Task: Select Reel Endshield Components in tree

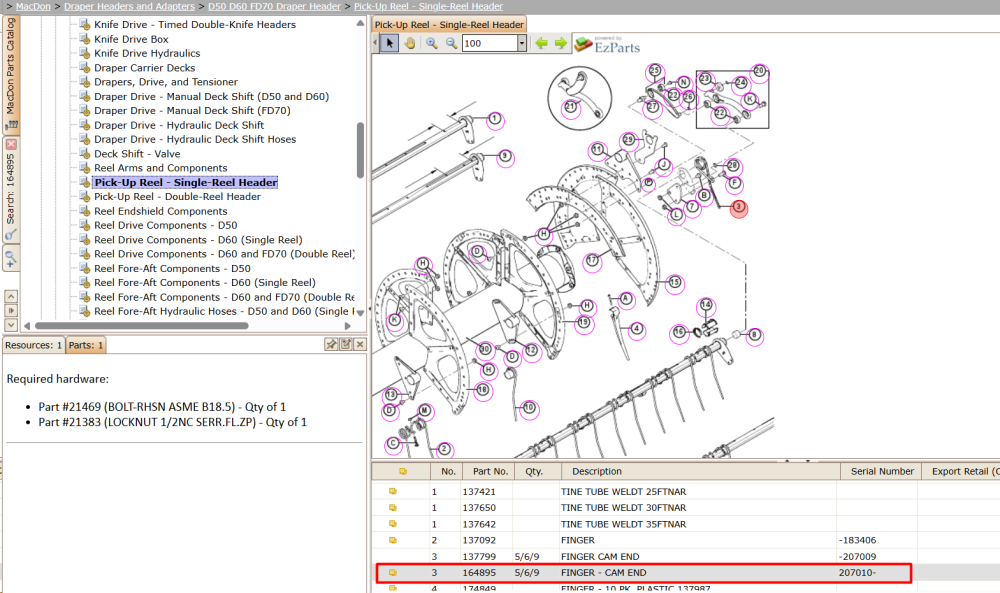Action: click(x=161, y=211)
